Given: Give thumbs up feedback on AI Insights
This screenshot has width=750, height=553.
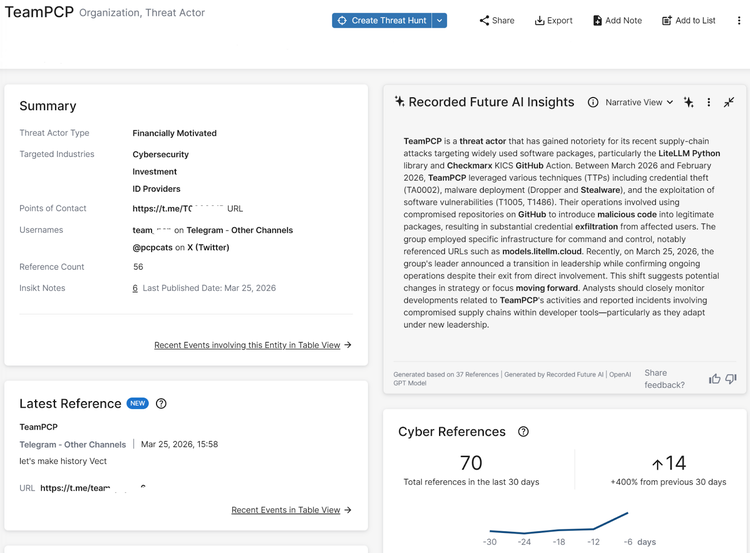Looking at the screenshot, I should pyautogui.click(x=714, y=379).
